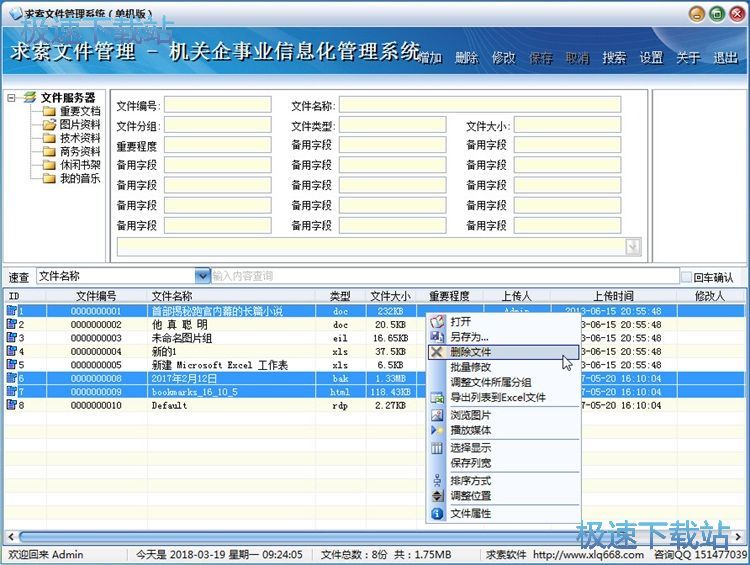Click the 删除文件 X icon
750x565 pixels.
436,352
